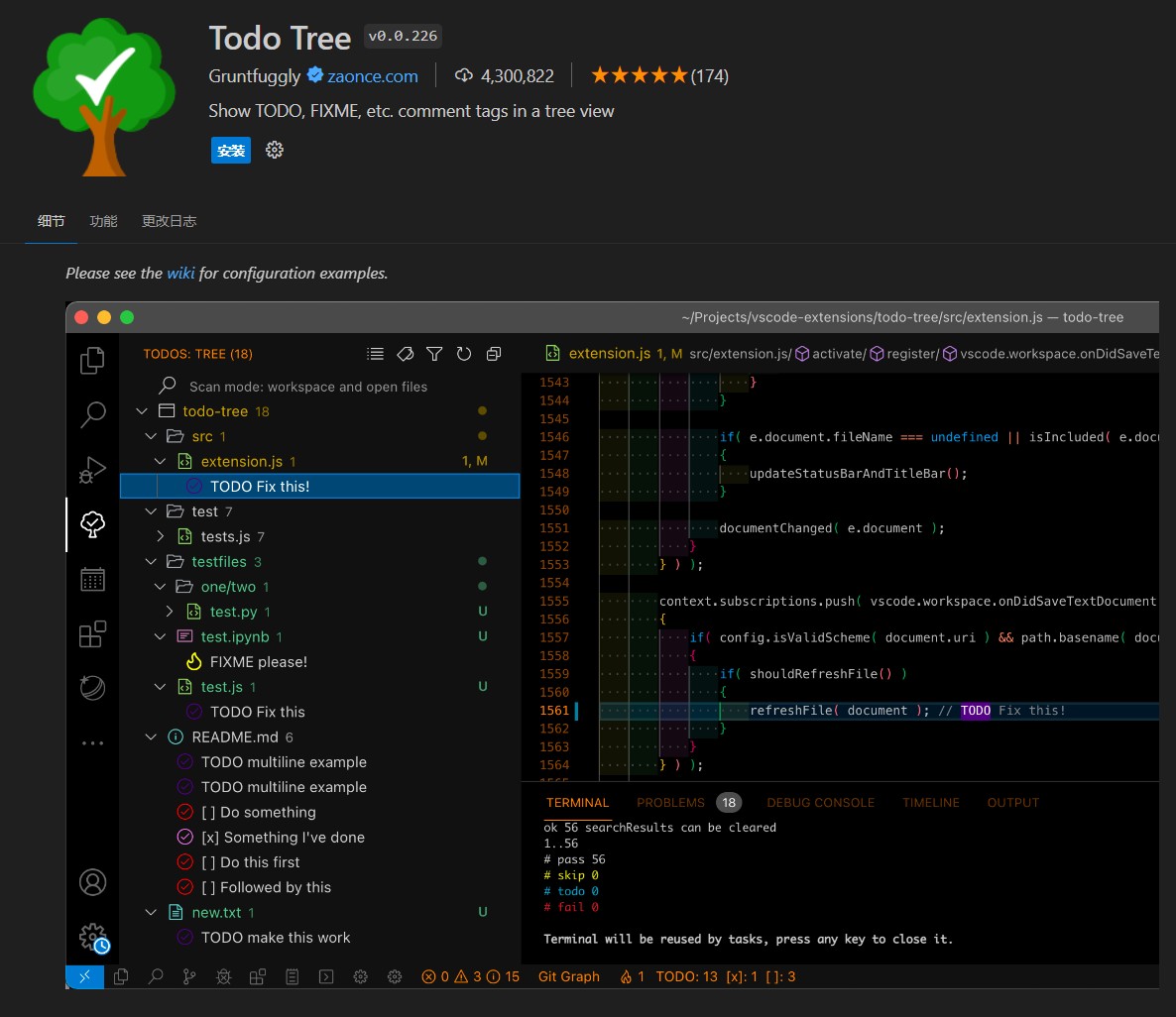Click the remote connection status bar icon

(84, 976)
